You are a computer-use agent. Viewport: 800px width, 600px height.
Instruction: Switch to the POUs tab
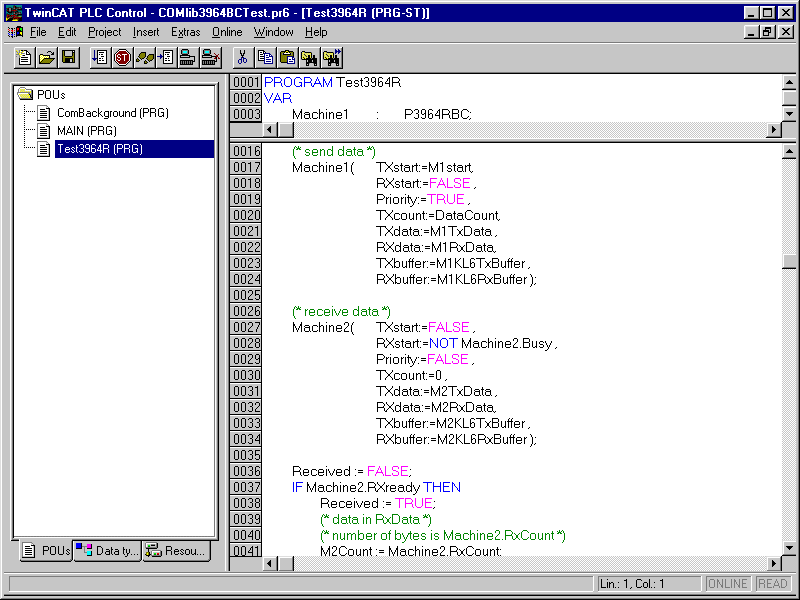(46, 551)
